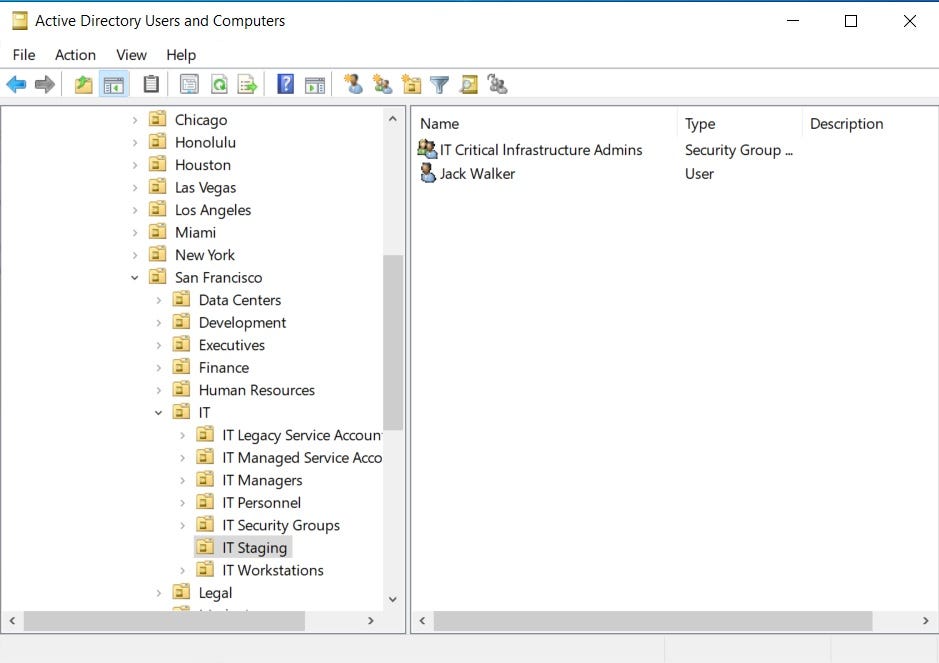Viewport: 939px width, 663px height.
Task: Select the Las Vegas organizational unit
Action: click(x=205, y=188)
